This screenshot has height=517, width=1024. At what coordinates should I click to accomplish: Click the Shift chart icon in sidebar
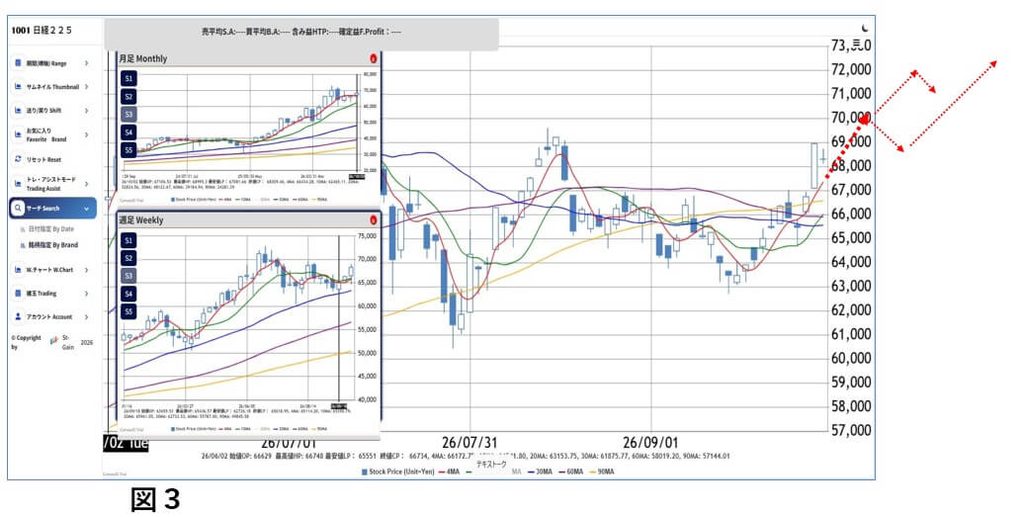[18, 110]
